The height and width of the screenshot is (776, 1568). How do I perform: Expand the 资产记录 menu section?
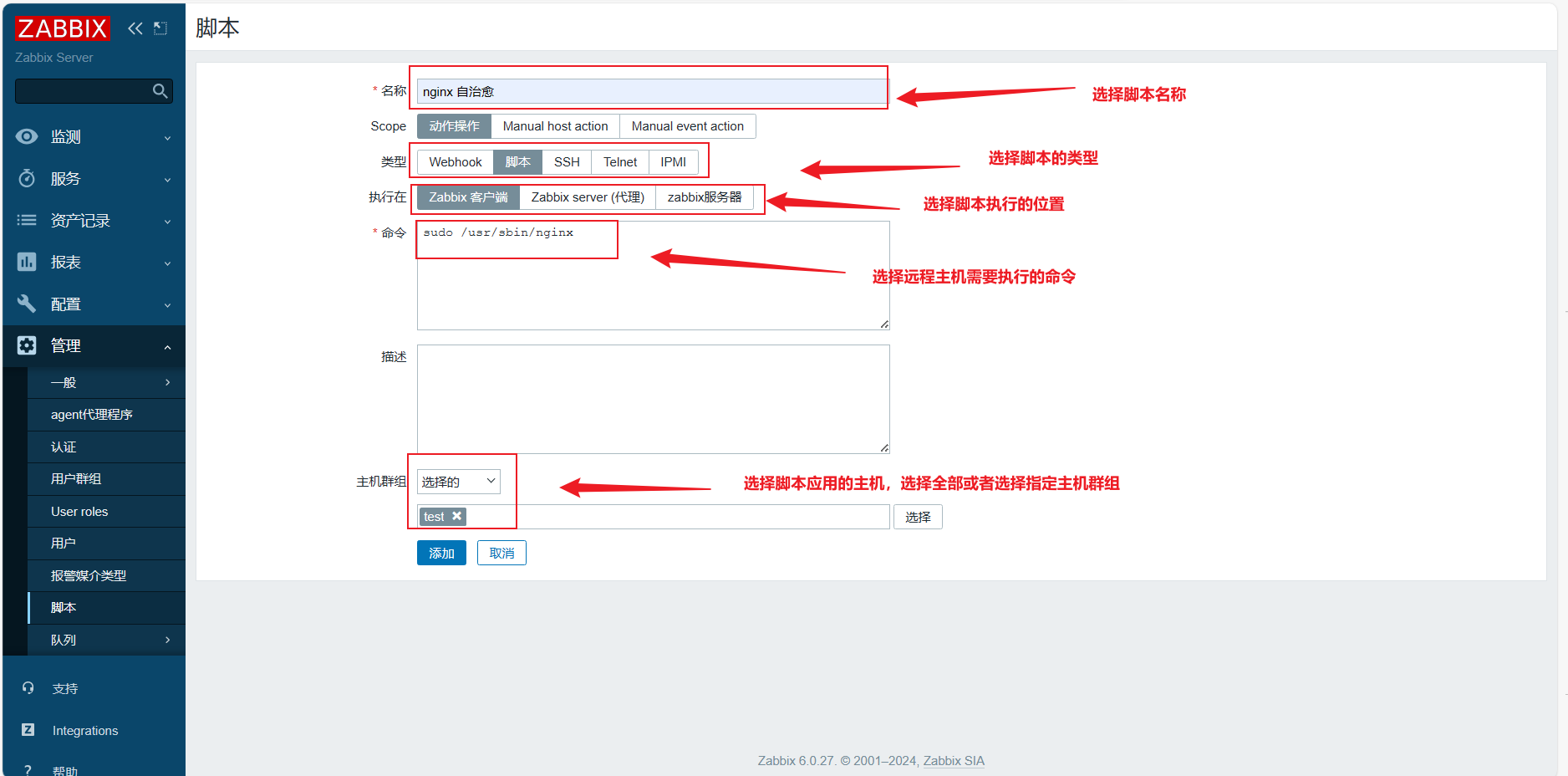pyautogui.click(x=94, y=221)
